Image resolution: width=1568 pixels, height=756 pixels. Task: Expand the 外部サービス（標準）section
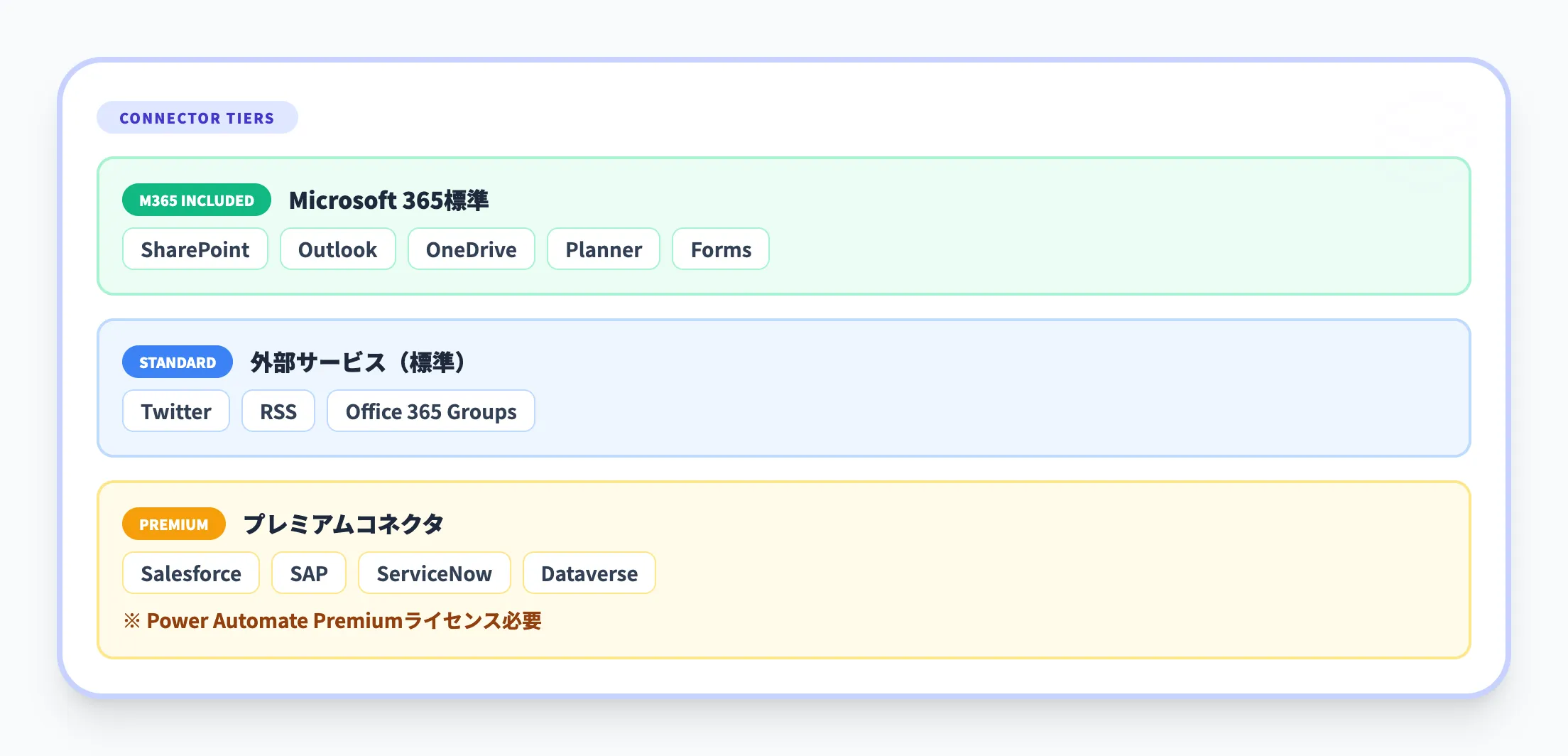click(x=356, y=362)
